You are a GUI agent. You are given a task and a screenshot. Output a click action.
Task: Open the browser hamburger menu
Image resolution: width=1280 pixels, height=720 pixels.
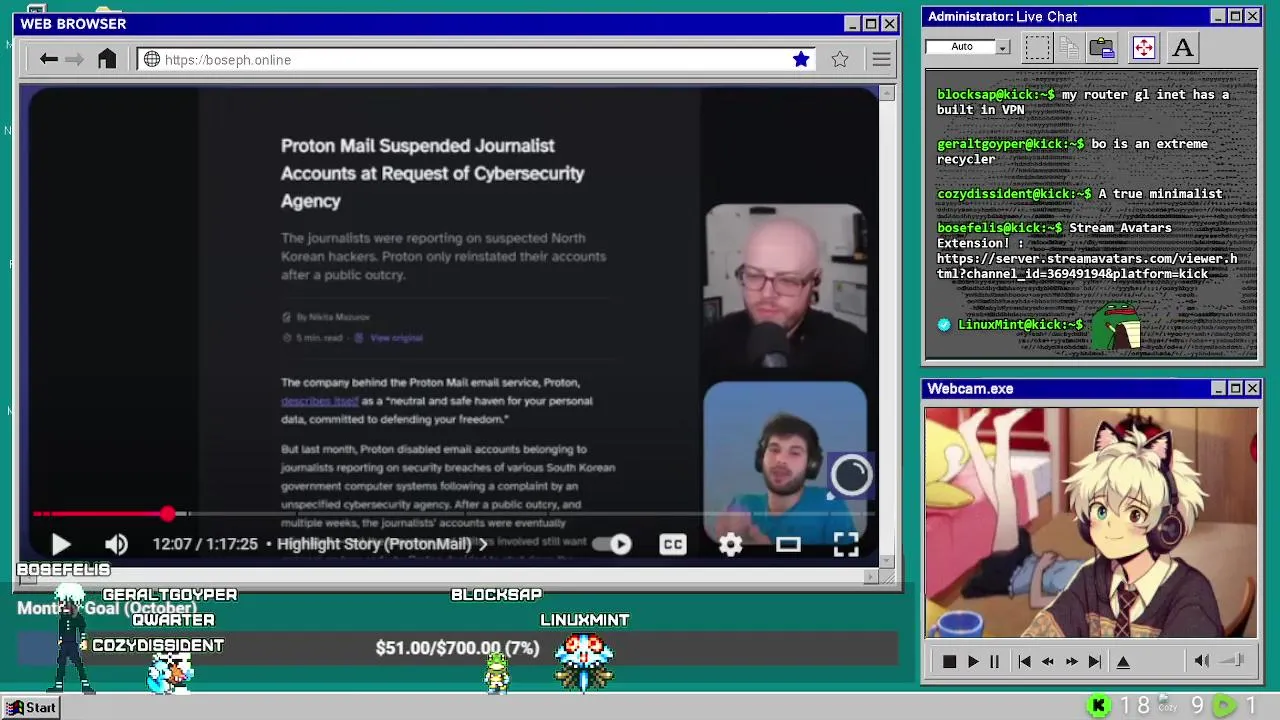(x=881, y=59)
